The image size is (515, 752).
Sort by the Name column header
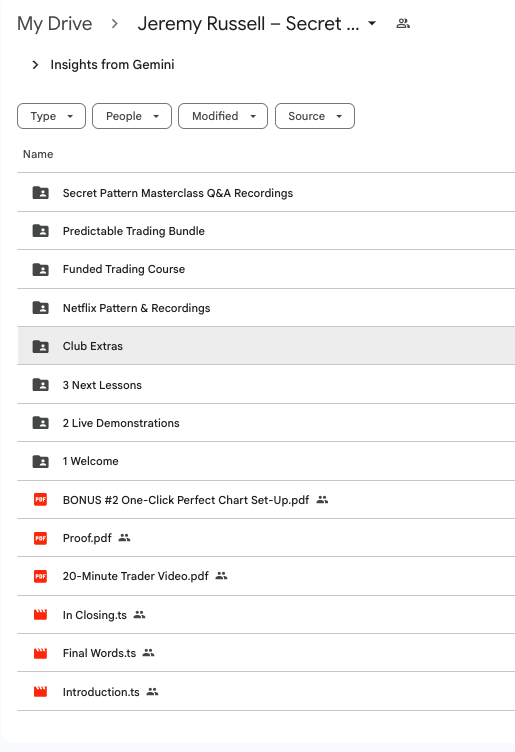click(x=38, y=154)
